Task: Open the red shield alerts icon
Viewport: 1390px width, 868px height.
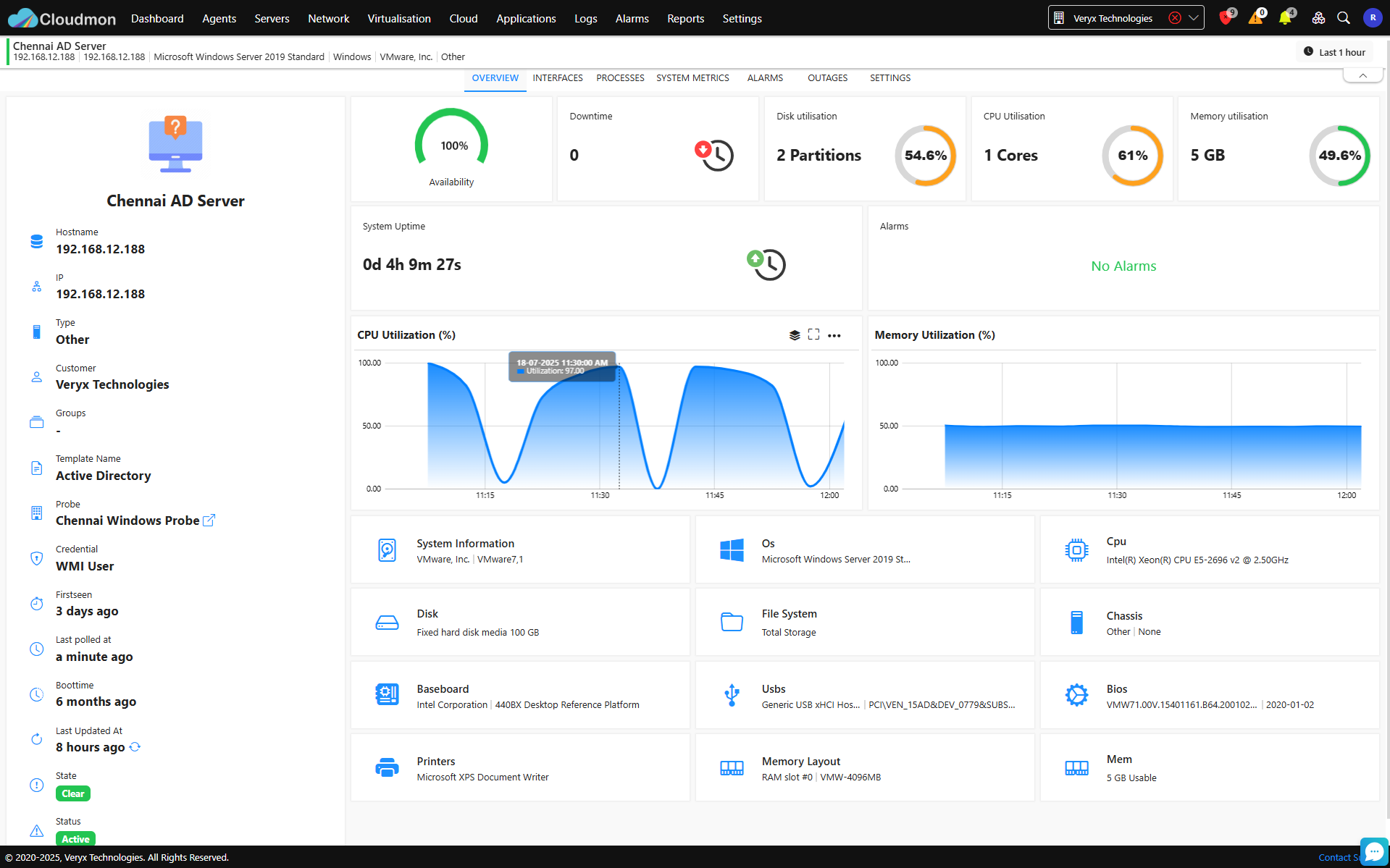Action: tap(1225, 18)
